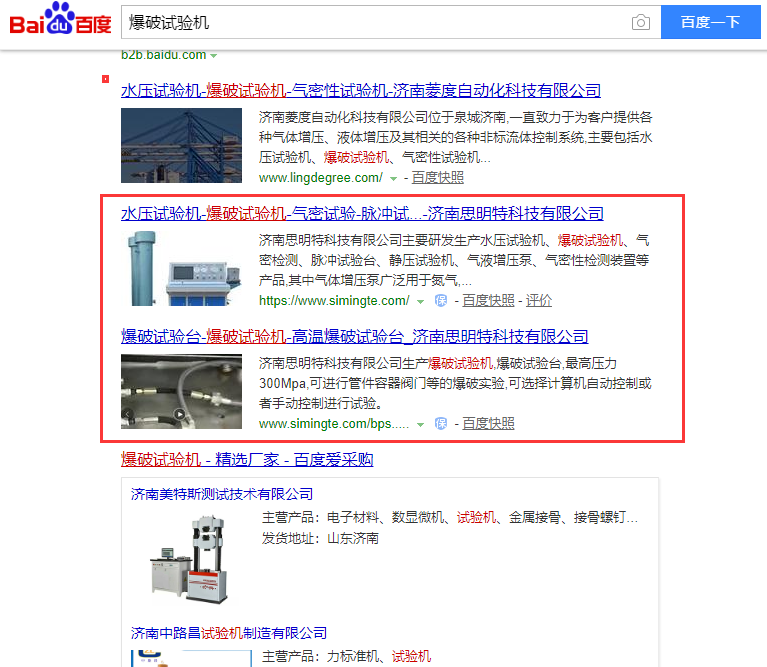Click the 保 badge next to www.simingte.com/bps

pyautogui.click(x=441, y=423)
